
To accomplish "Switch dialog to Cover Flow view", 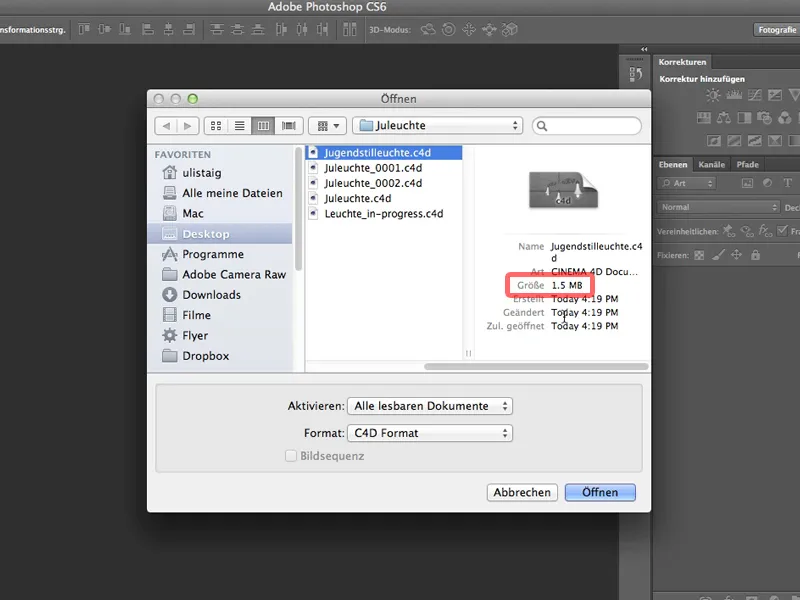I will pos(289,126).
